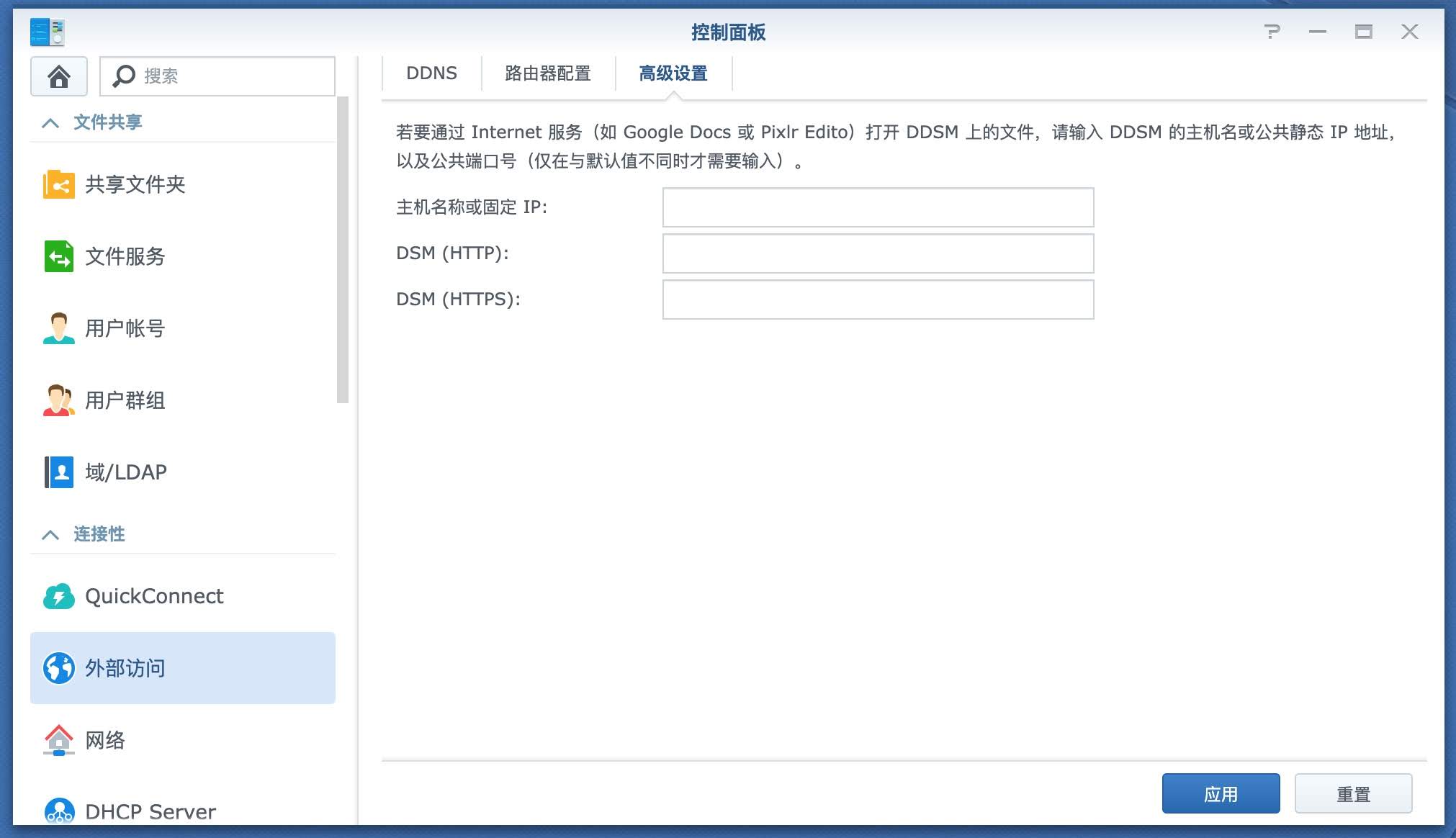Collapse the 连接性 section chevron
This screenshot has width=1456, height=838.
[x=50, y=534]
